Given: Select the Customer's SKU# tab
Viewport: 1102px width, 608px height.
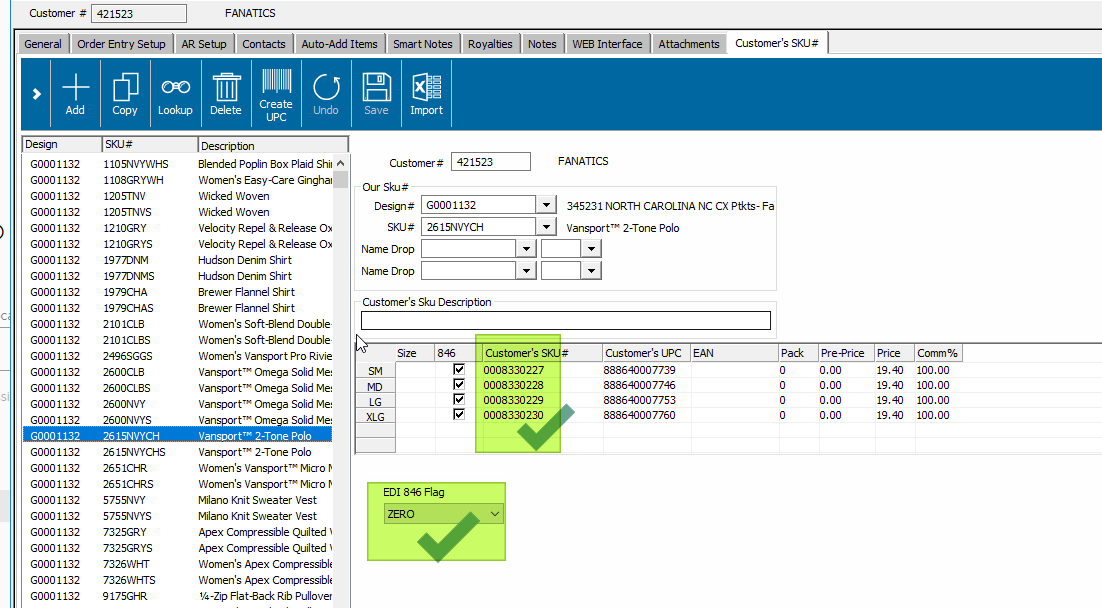Looking at the screenshot, I should (777, 43).
